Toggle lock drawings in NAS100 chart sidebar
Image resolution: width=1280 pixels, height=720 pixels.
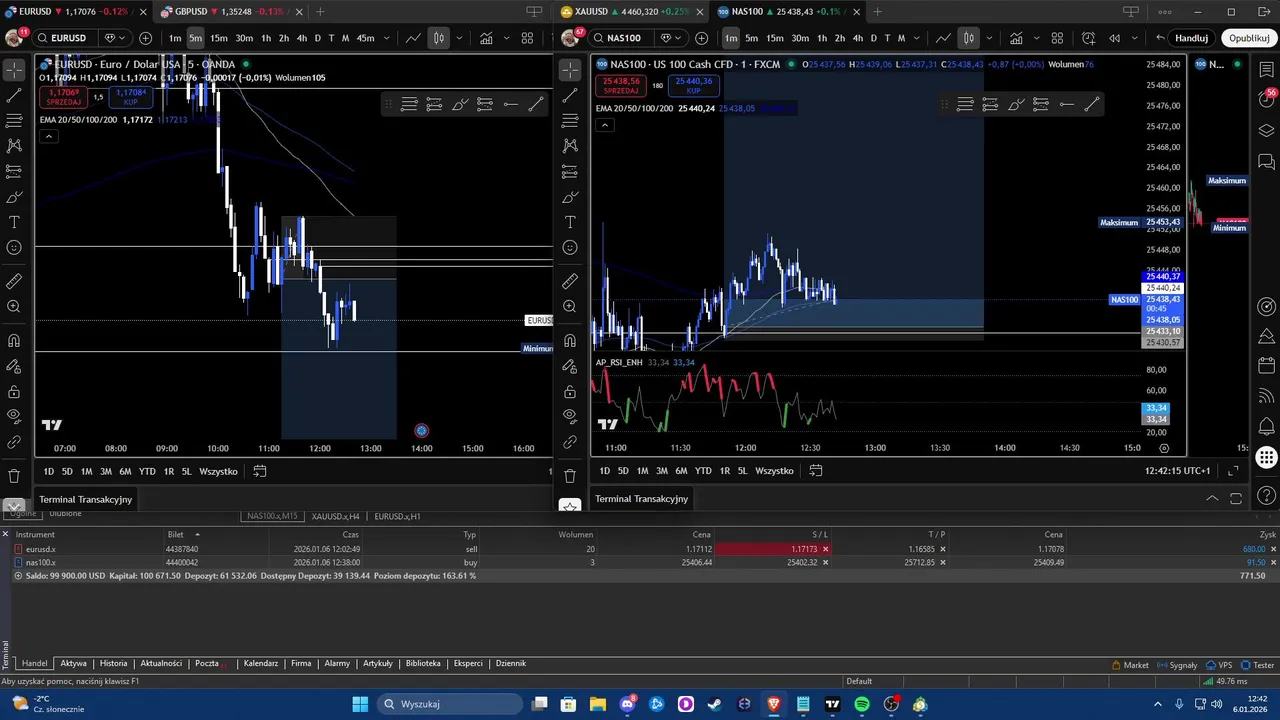(570, 391)
